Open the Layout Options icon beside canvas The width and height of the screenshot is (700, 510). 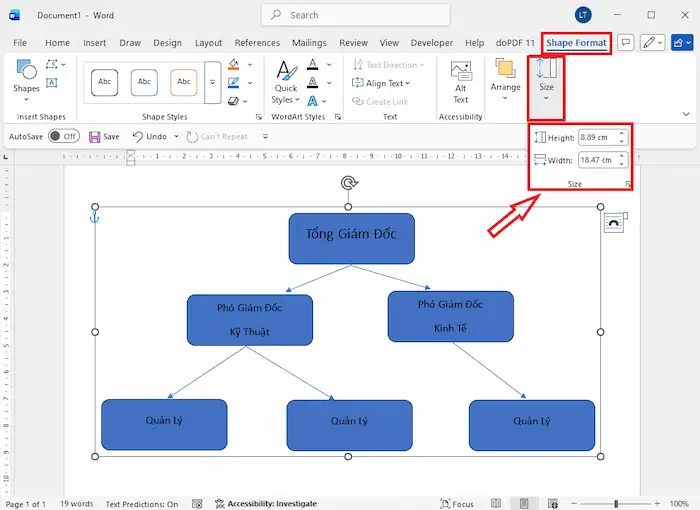click(x=613, y=224)
